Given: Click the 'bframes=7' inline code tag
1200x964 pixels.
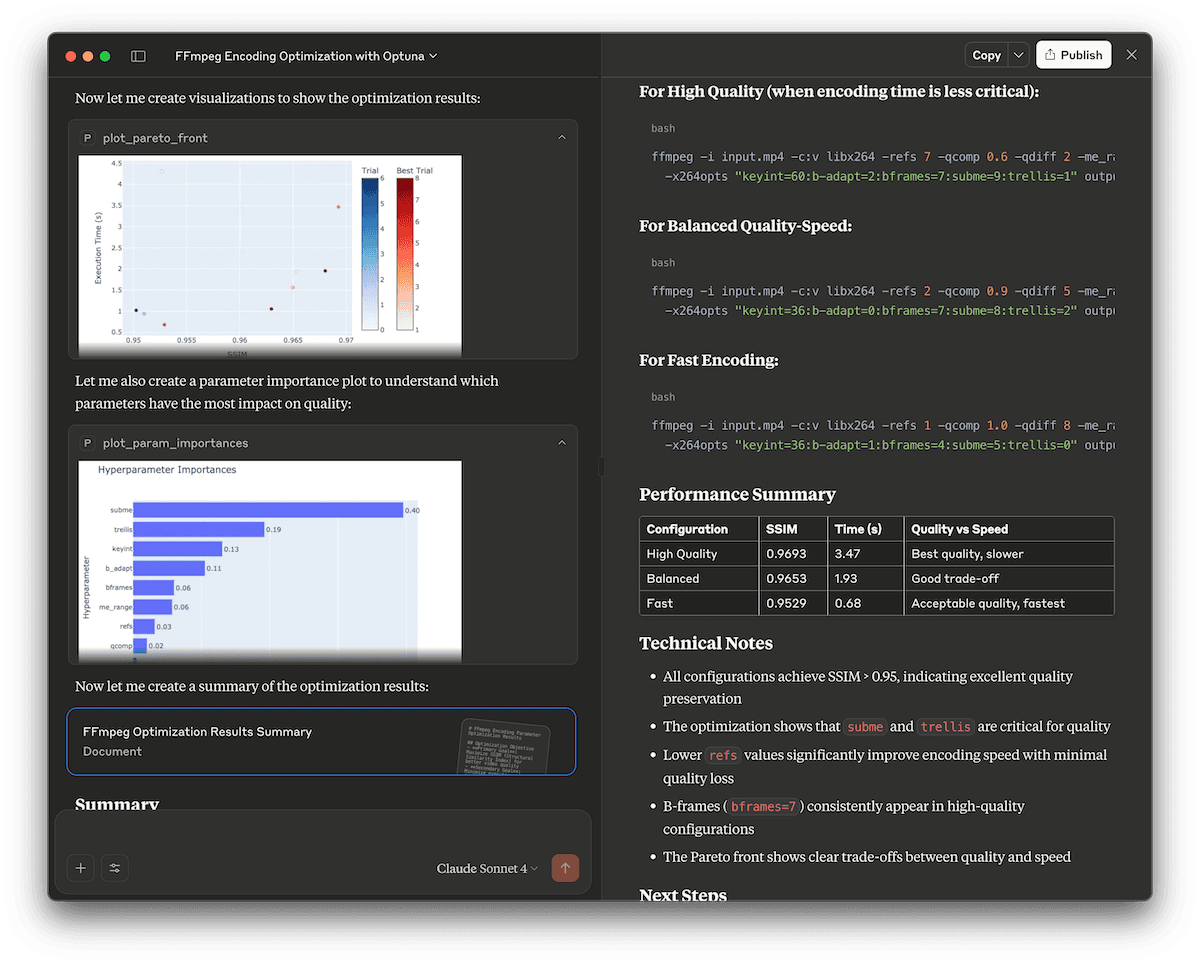Looking at the screenshot, I should 763,806.
